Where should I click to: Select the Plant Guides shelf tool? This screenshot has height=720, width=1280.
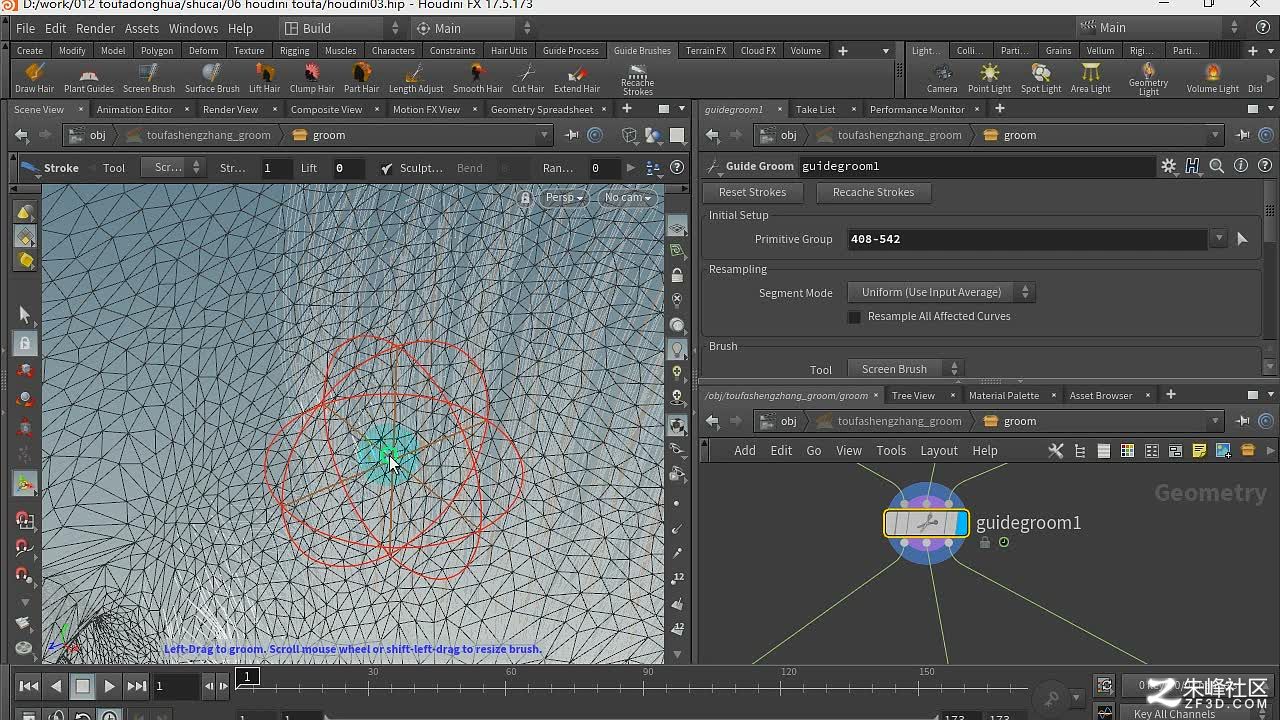(89, 78)
